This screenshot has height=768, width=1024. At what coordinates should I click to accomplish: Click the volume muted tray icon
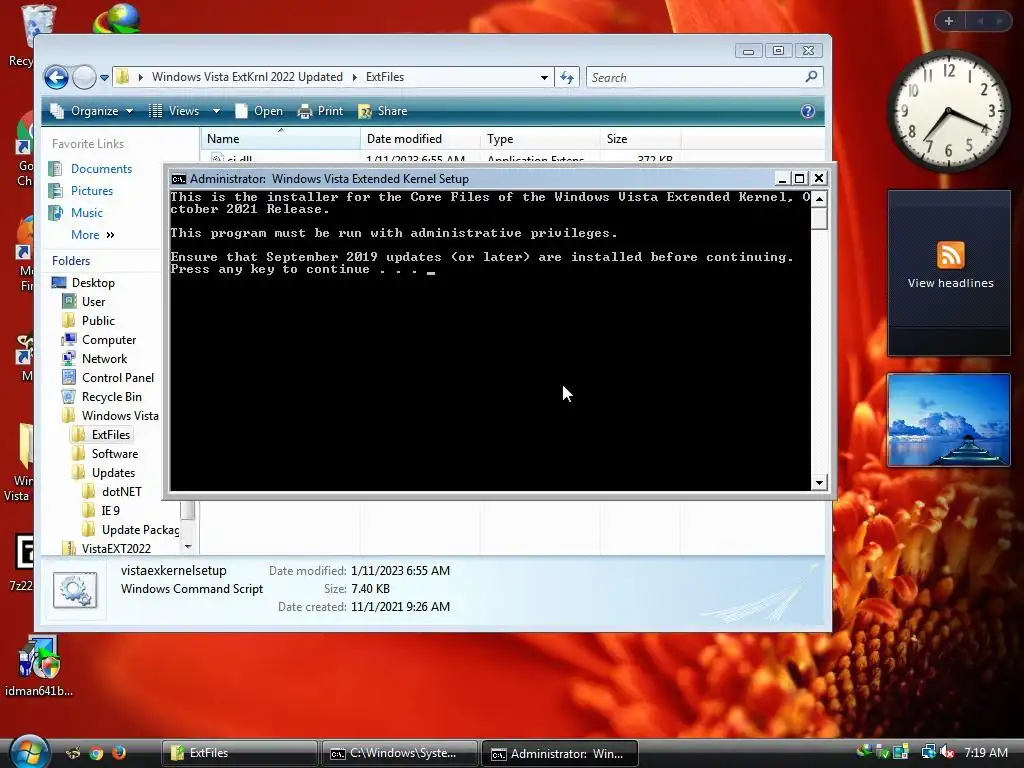948,753
